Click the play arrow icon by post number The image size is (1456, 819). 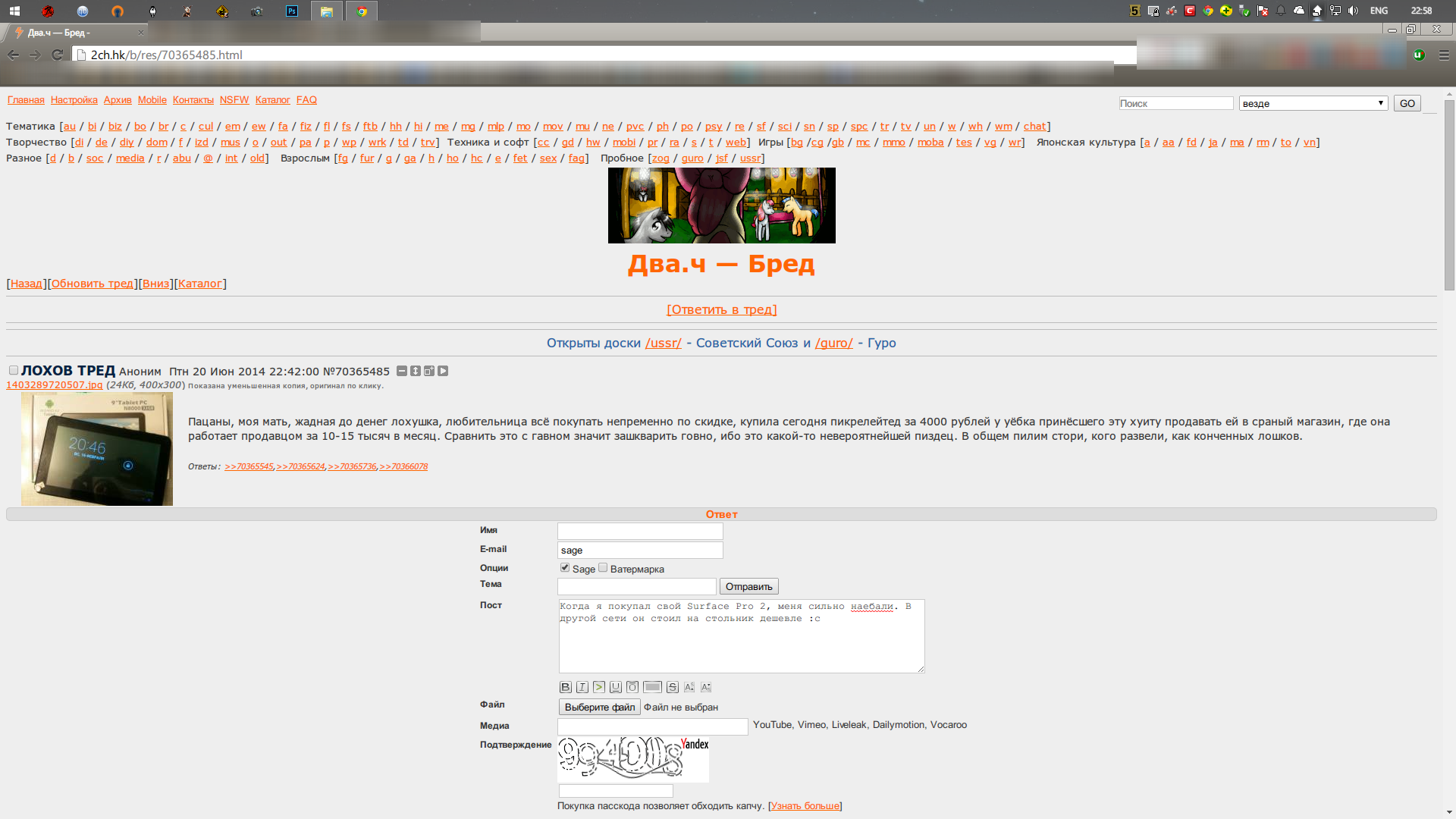click(x=443, y=371)
